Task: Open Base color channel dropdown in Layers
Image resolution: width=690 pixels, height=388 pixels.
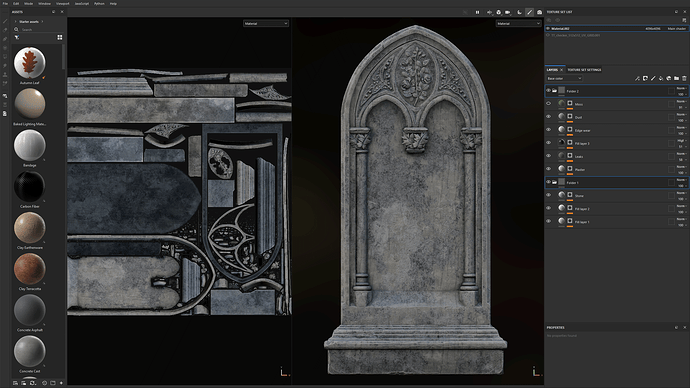Action: [x=564, y=78]
